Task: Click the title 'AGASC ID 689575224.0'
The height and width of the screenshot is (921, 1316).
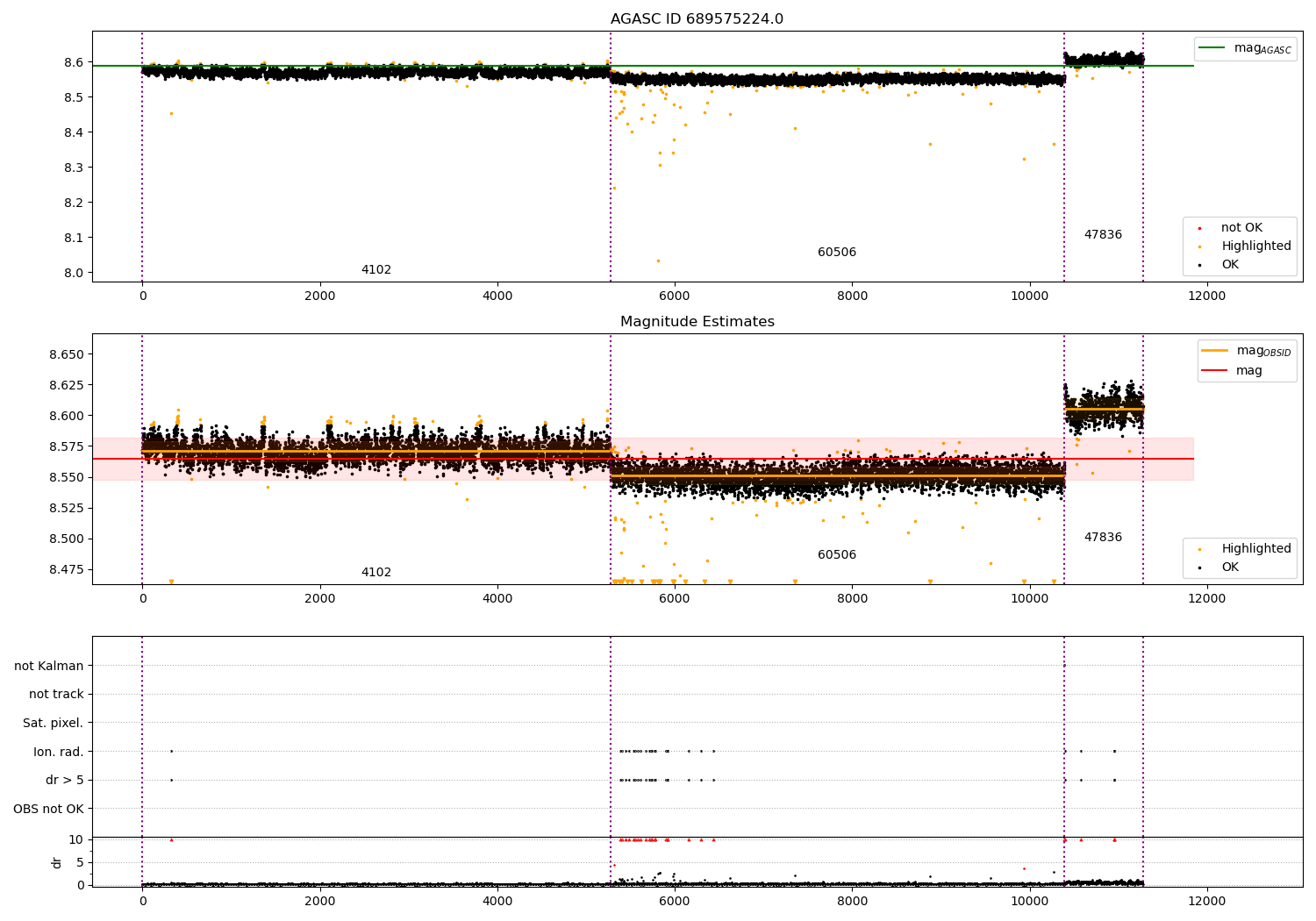Action: pos(697,19)
